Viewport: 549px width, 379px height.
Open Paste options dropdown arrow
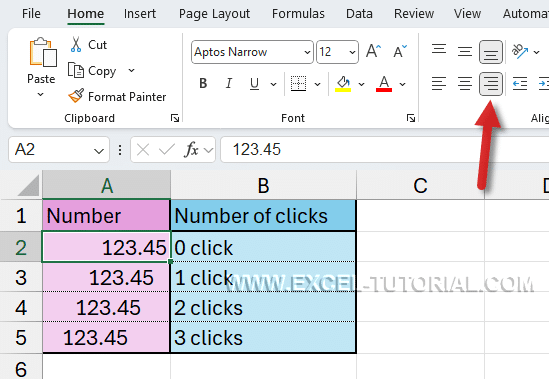41,94
